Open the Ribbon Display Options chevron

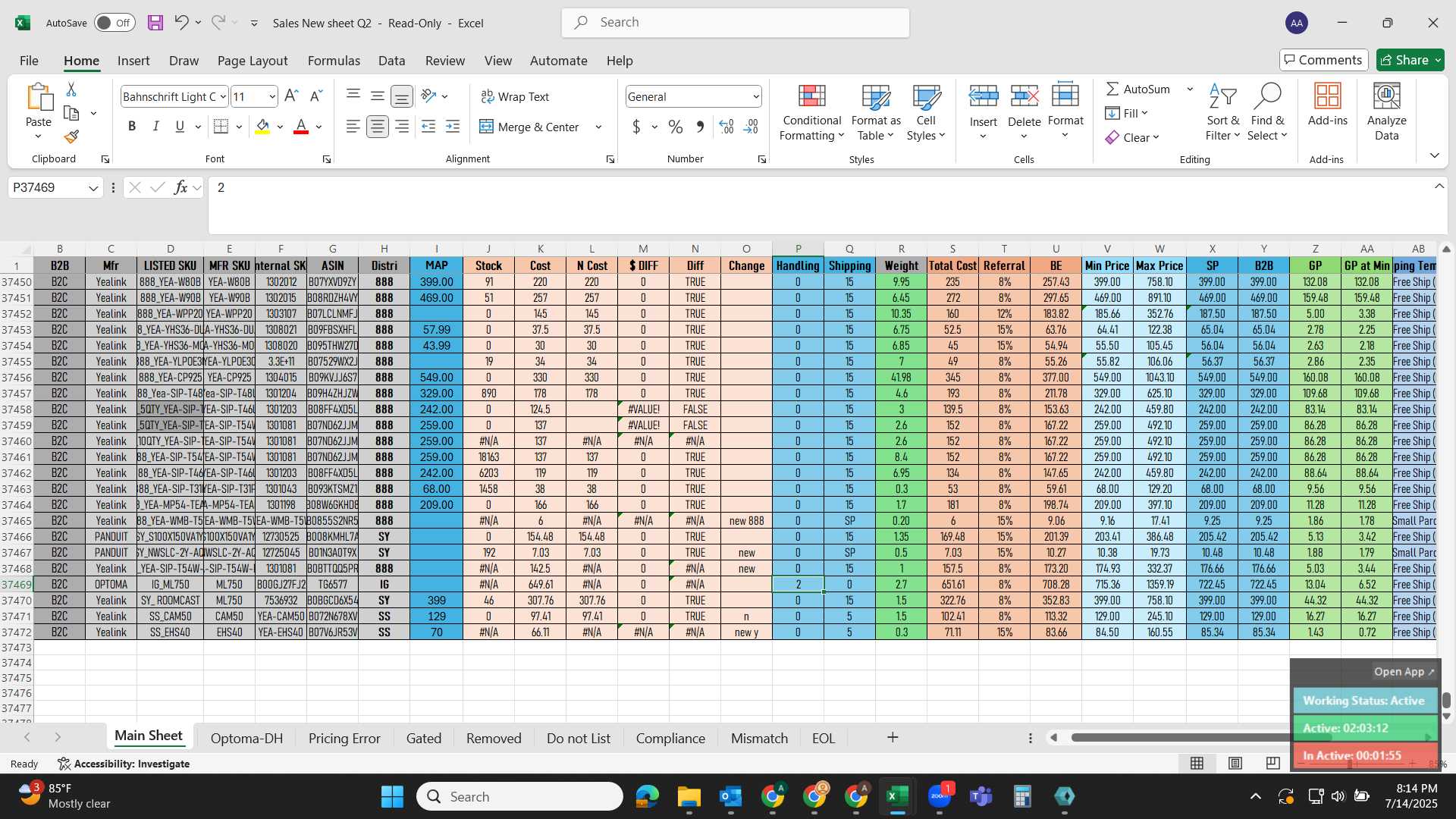point(1434,155)
